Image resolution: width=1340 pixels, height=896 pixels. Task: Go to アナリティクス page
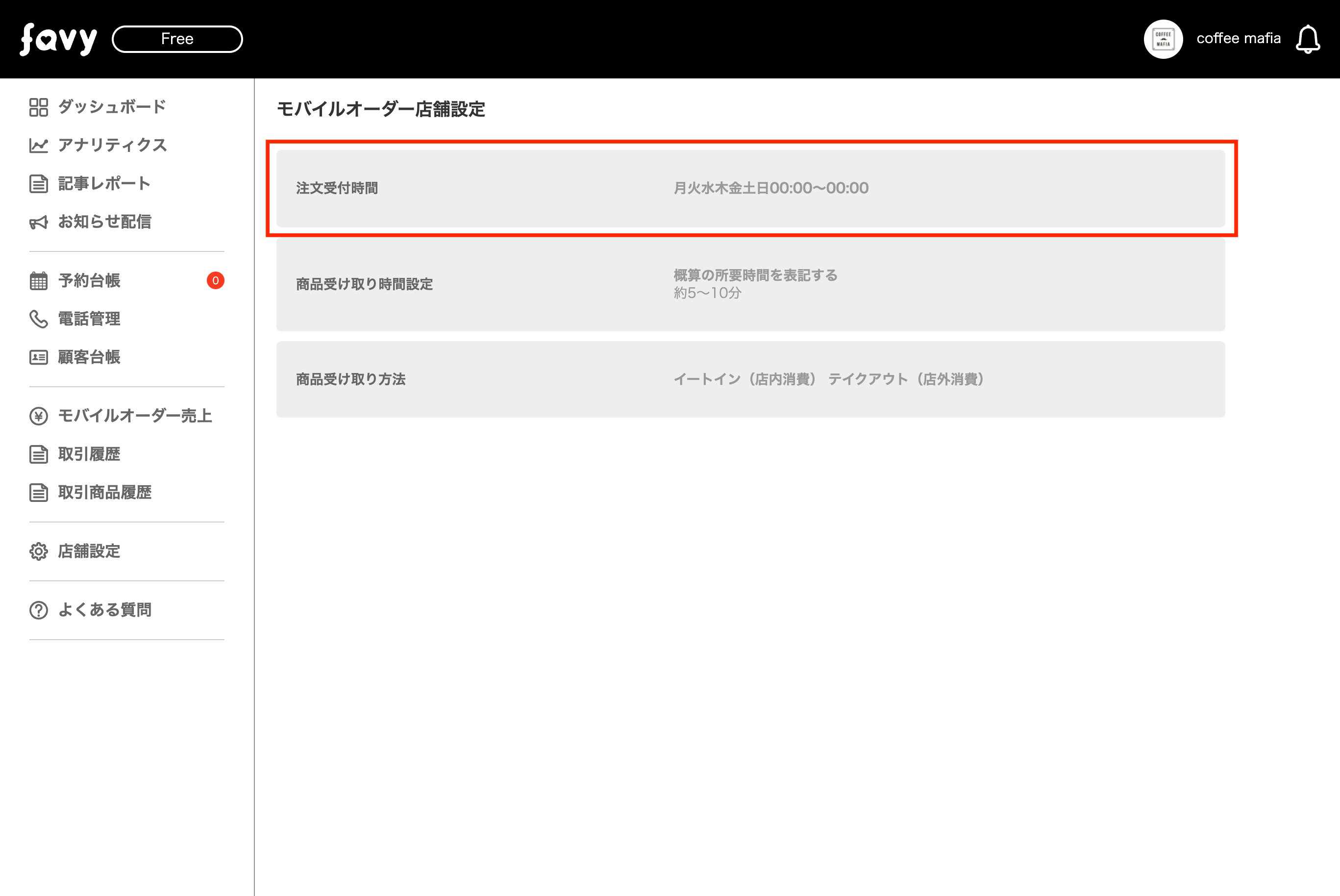(113, 145)
